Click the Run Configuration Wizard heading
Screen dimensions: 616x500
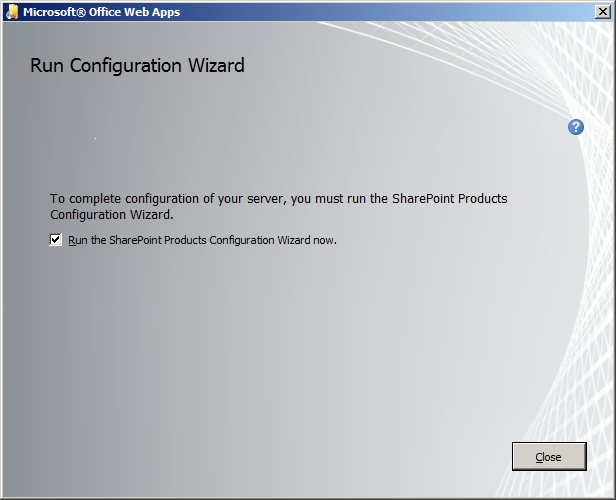coord(137,65)
